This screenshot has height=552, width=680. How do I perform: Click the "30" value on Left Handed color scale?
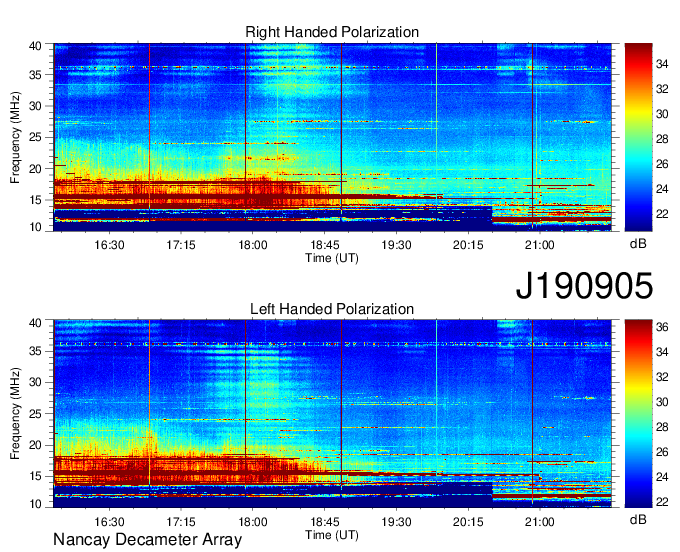[x=662, y=402]
